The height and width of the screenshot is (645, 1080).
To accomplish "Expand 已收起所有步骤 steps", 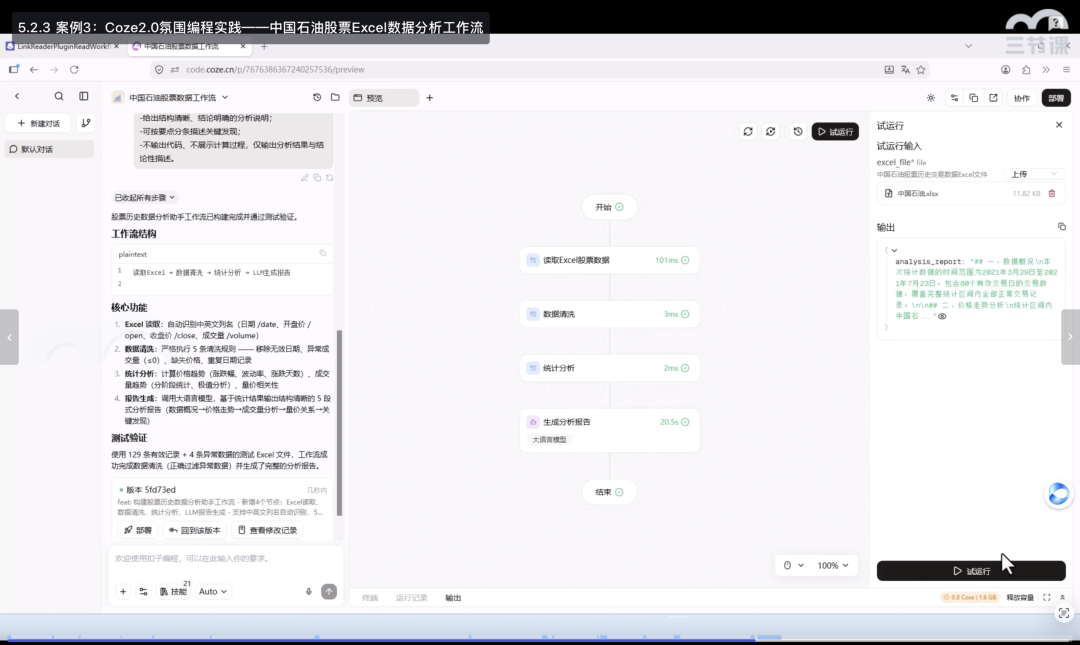I will point(144,198).
